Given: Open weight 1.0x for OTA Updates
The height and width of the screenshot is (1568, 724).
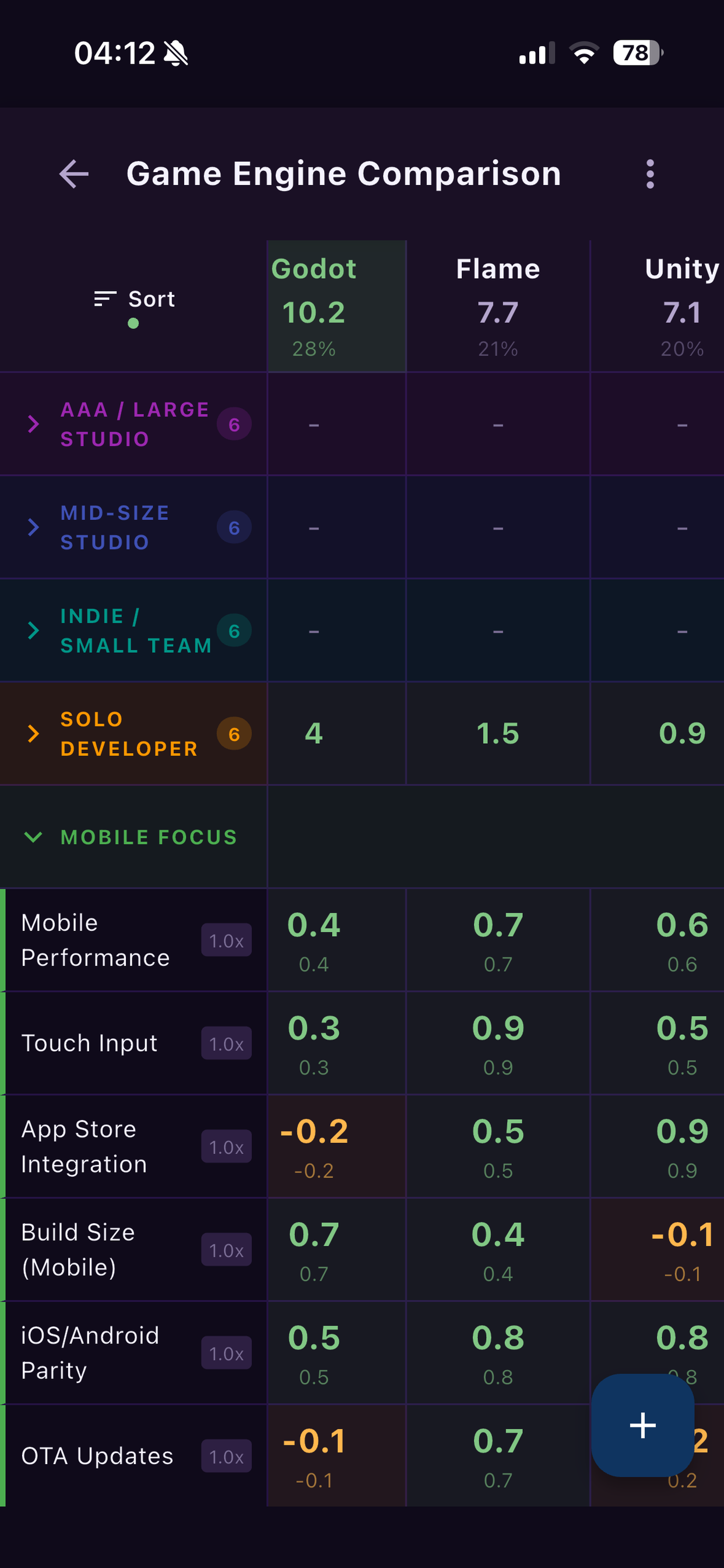Looking at the screenshot, I should coord(226,1457).
